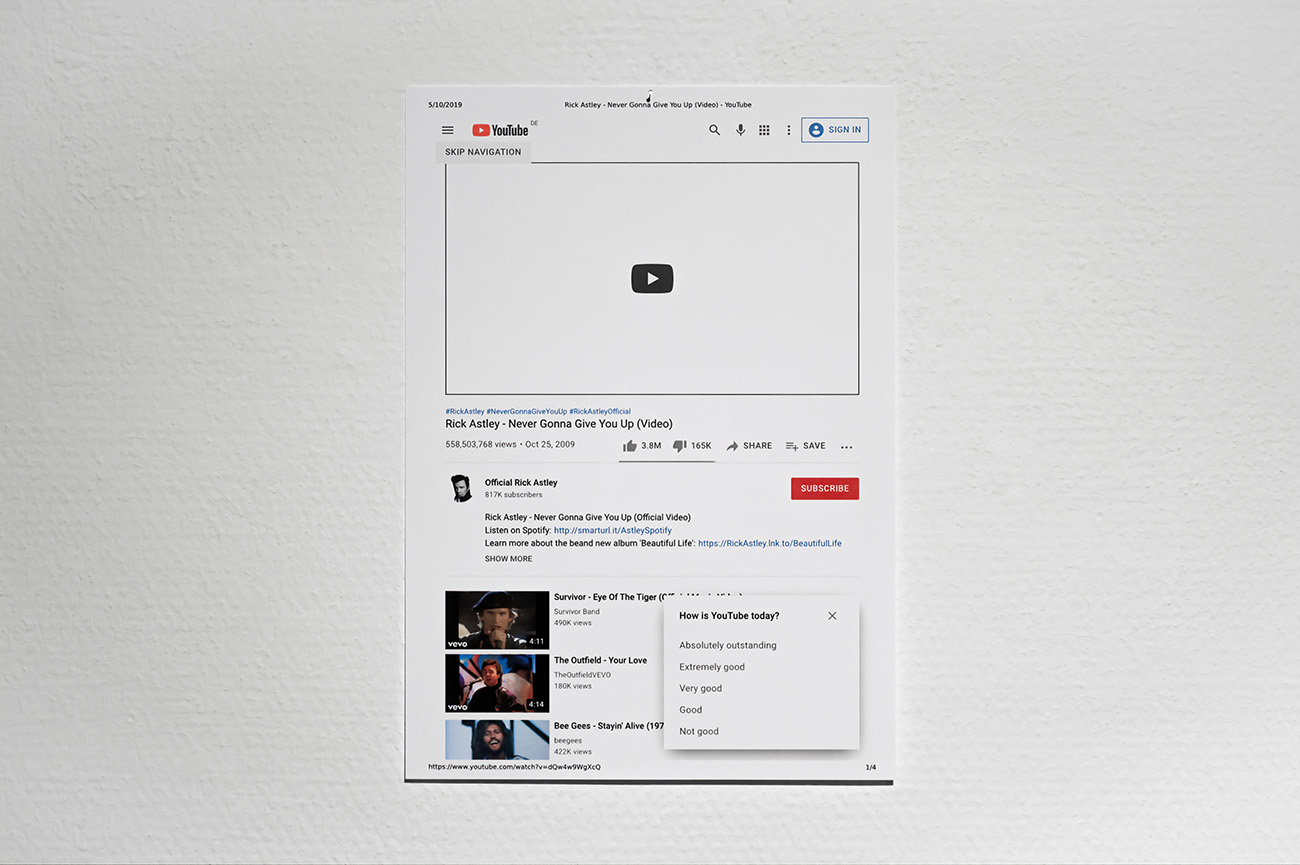The image size is (1300, 865).
Task: Click the SHARE arrow button
Action: [749, 446]
